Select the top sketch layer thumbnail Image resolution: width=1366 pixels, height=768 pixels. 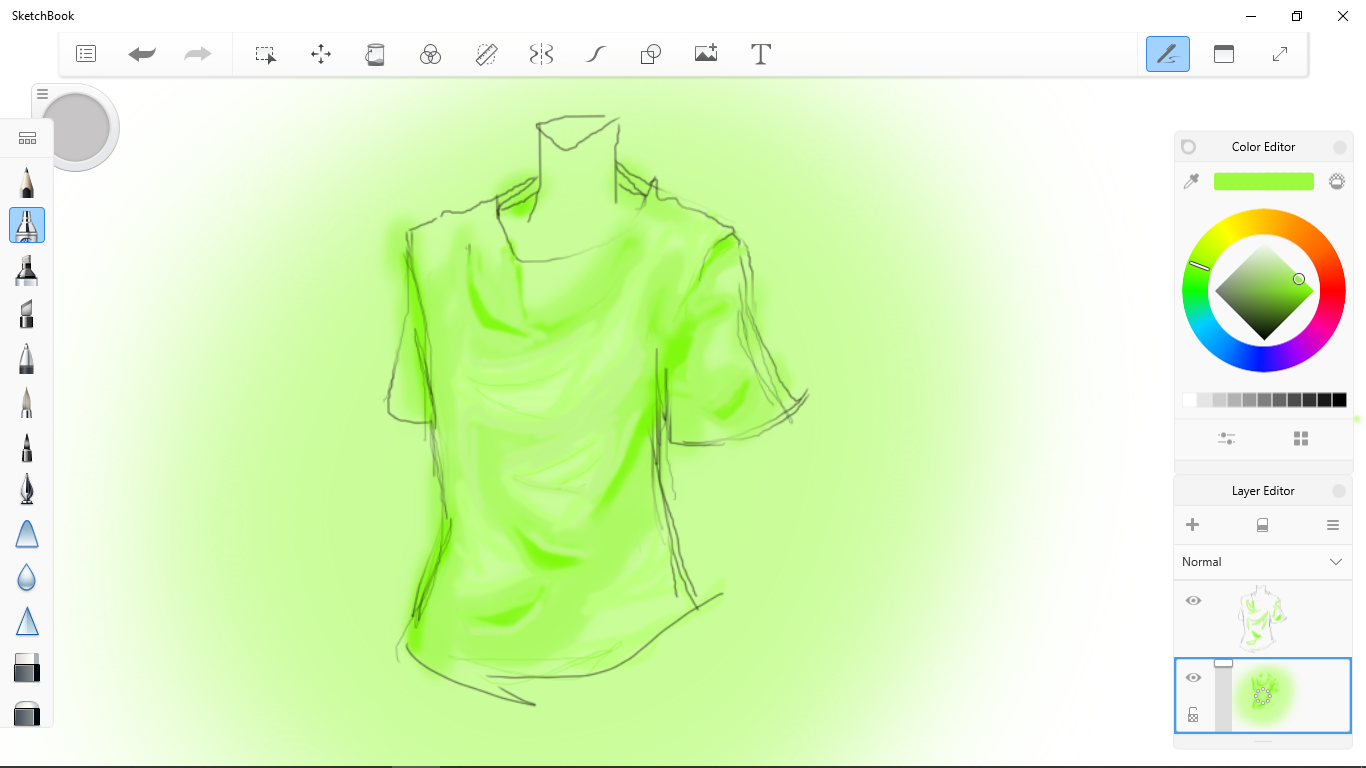(x=1262, y=618)
